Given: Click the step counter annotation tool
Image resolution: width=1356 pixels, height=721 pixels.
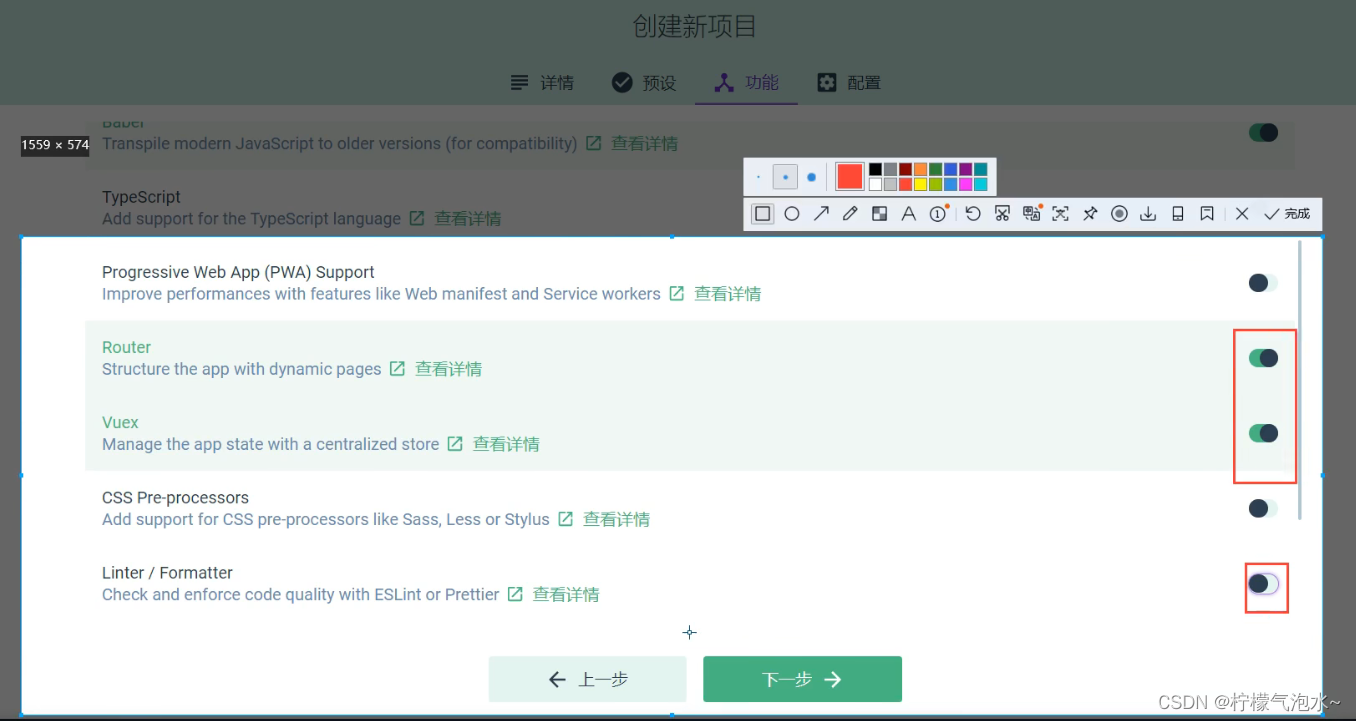Looking at the screenshot, I should (x=937, y=213).
